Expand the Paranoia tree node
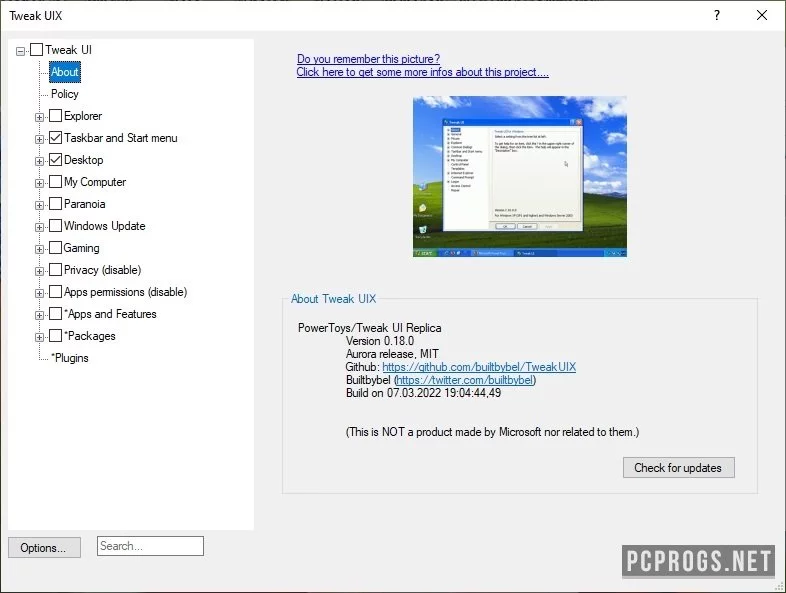Image resolution: width=786 pixels, height=593 pixels. (39, 206)
